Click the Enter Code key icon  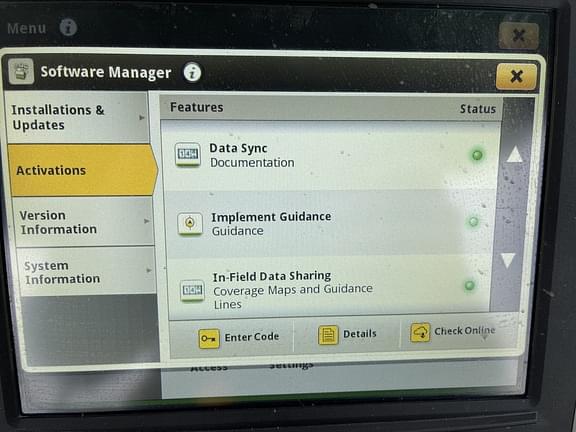pos(209,338)
